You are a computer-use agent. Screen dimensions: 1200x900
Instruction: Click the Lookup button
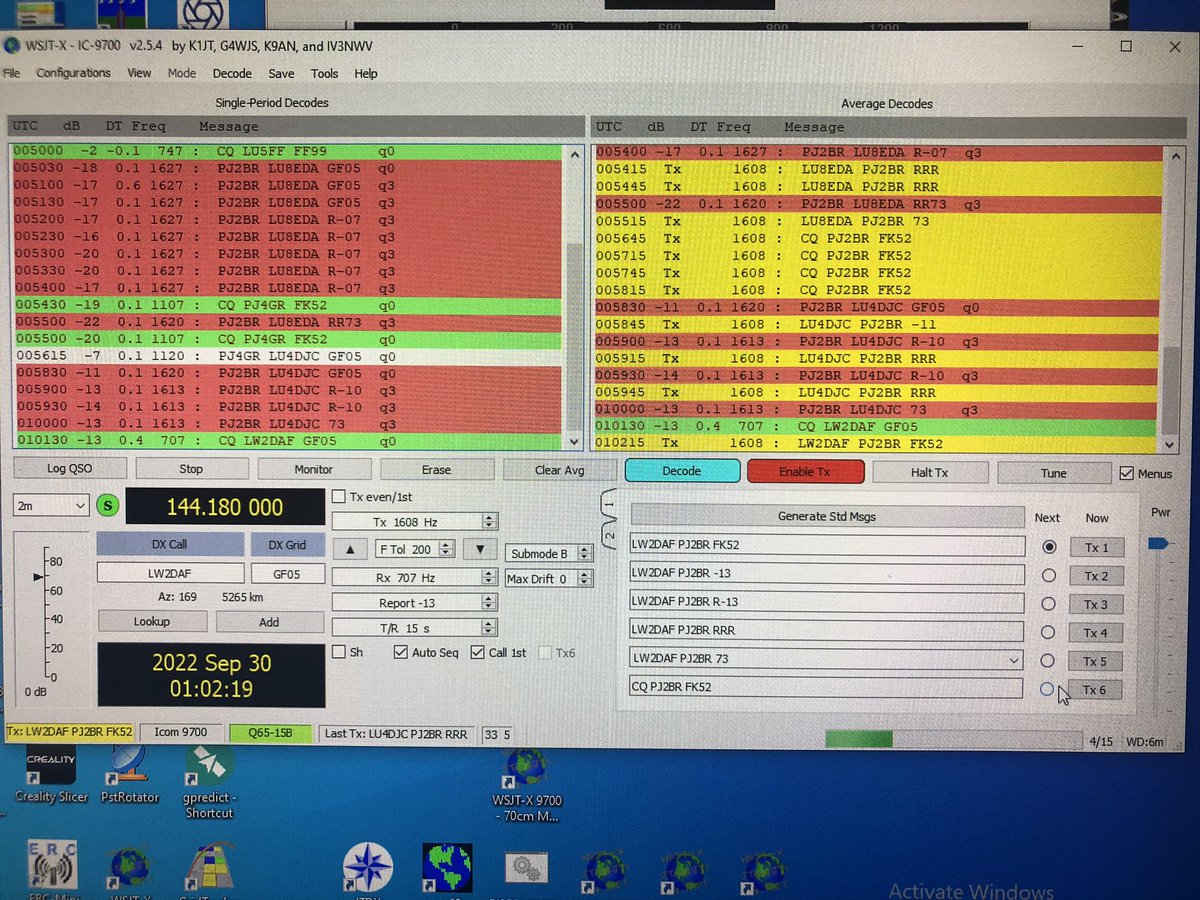pyautogui.click(x=152, y=621)
